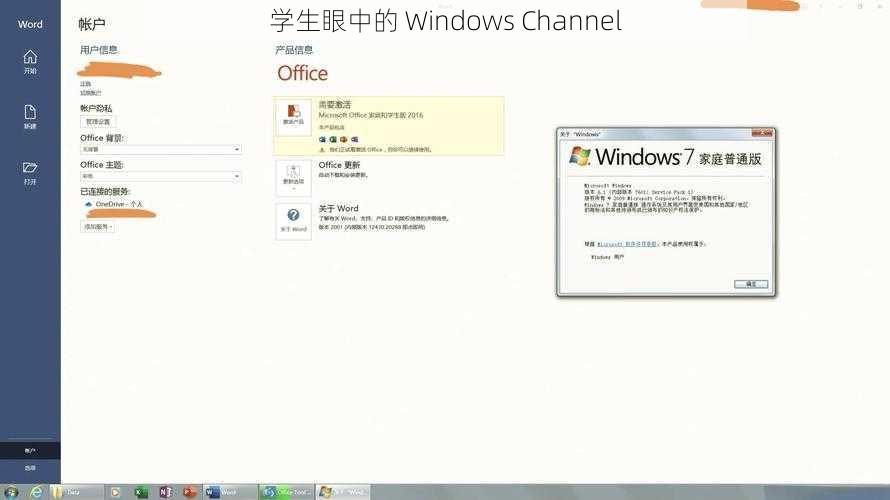Open the 更新选项 Update Options dropdown button
Screen dimensions: 890x500
coord(293,178)
